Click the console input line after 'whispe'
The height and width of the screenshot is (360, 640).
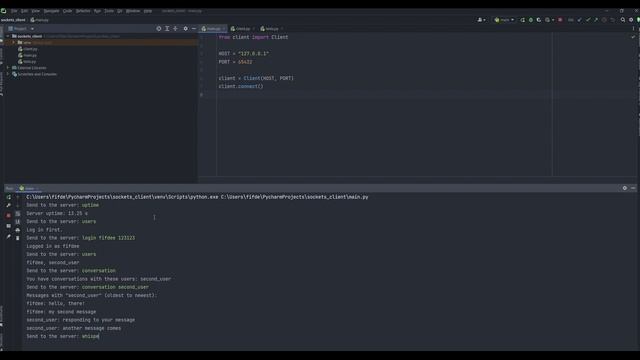(x=100, y=336)
